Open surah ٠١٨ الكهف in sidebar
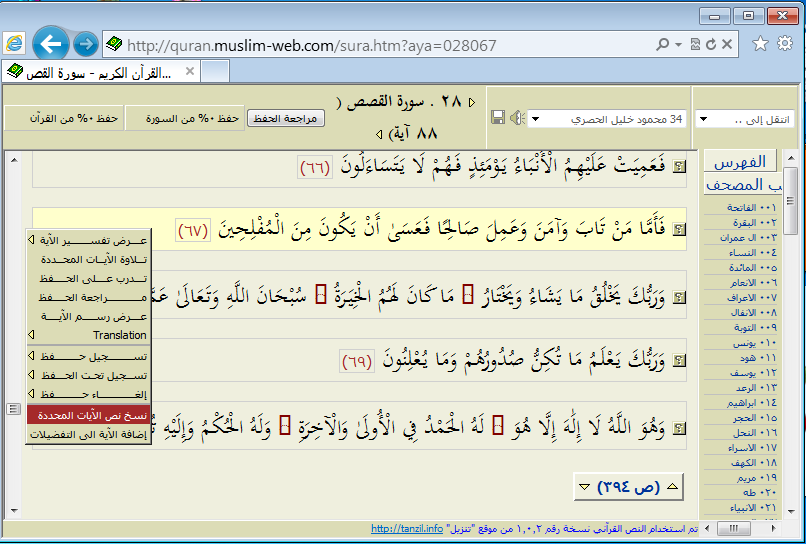The height and width of the screenshot is (544, 806). pos(753,463)
